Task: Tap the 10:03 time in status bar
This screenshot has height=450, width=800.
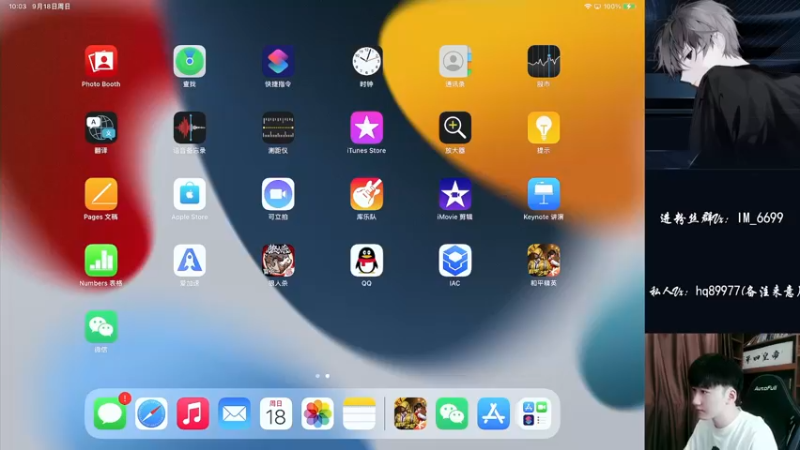Action: pyautogui.click(x=17, y=7)
